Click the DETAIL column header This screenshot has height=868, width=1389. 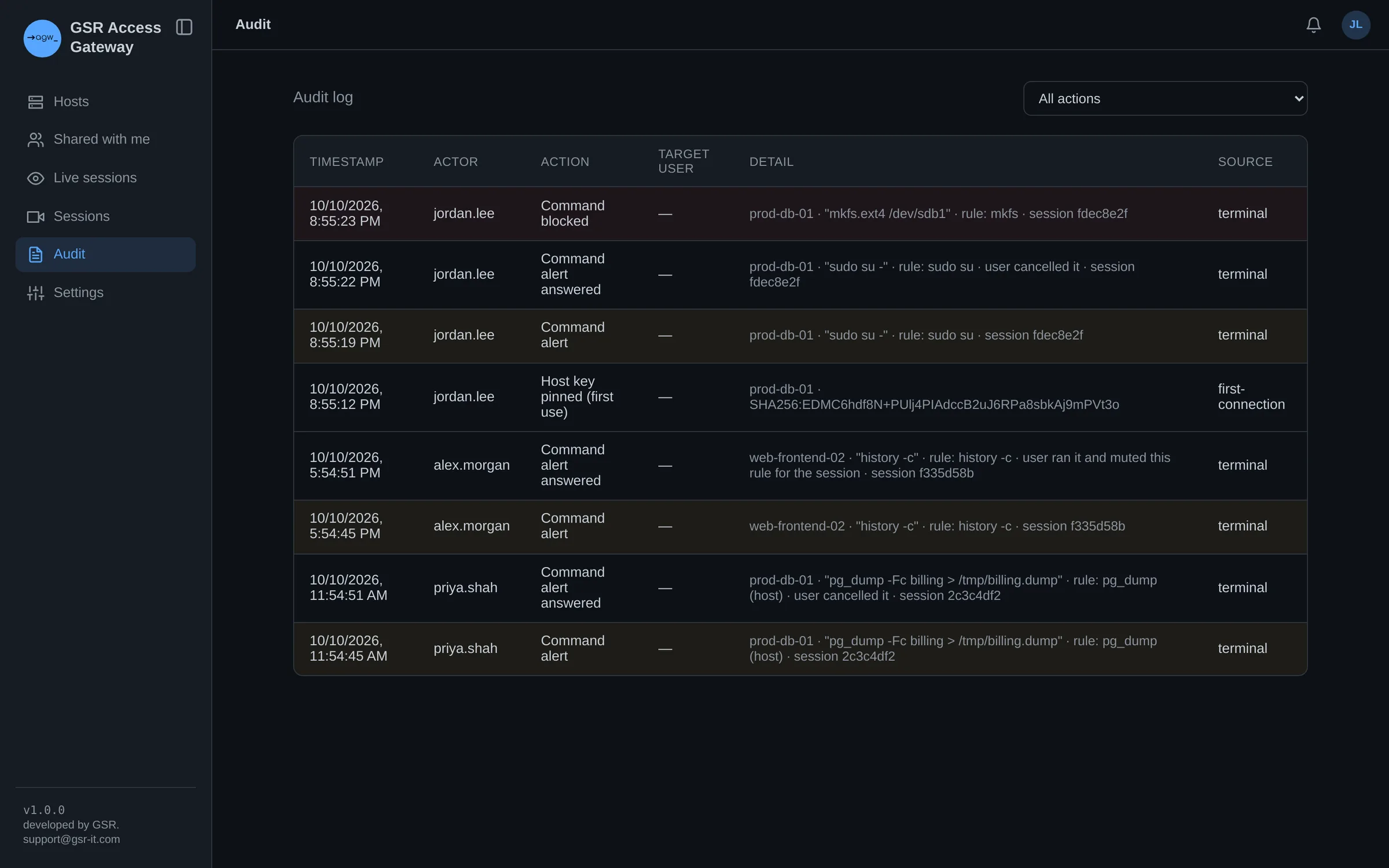coord(771,162)
